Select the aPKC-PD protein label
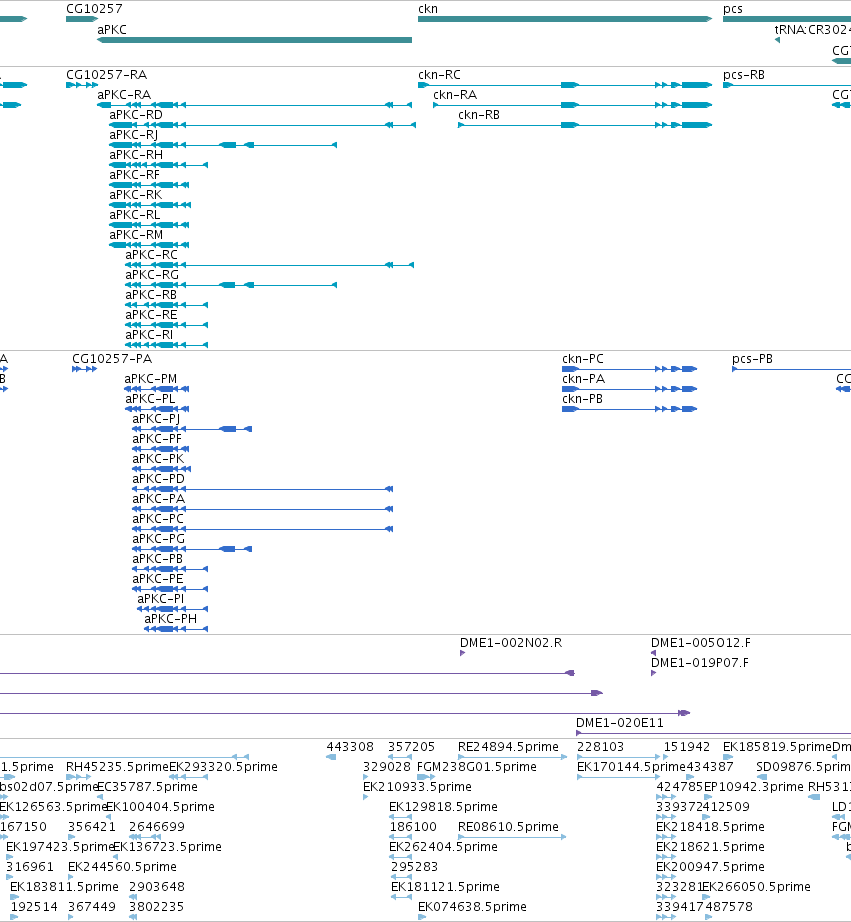 (158, 479)
